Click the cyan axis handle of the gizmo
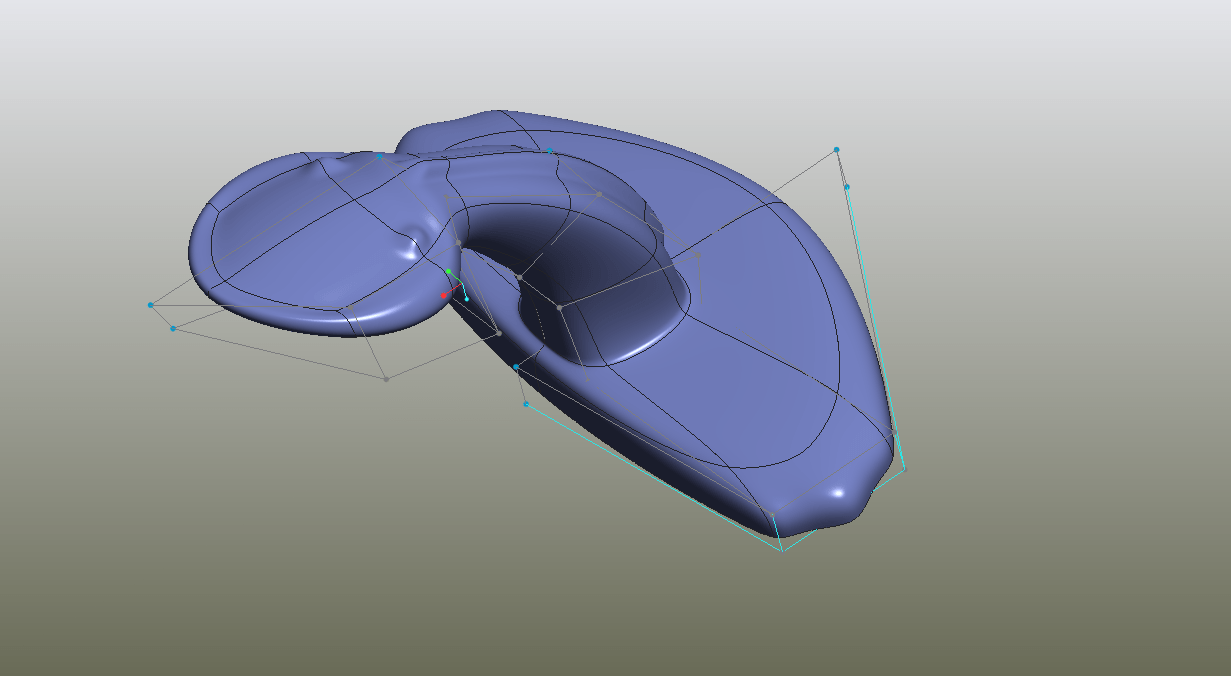The height and width of the screenshot is (676, 1231). click(467, 299)
